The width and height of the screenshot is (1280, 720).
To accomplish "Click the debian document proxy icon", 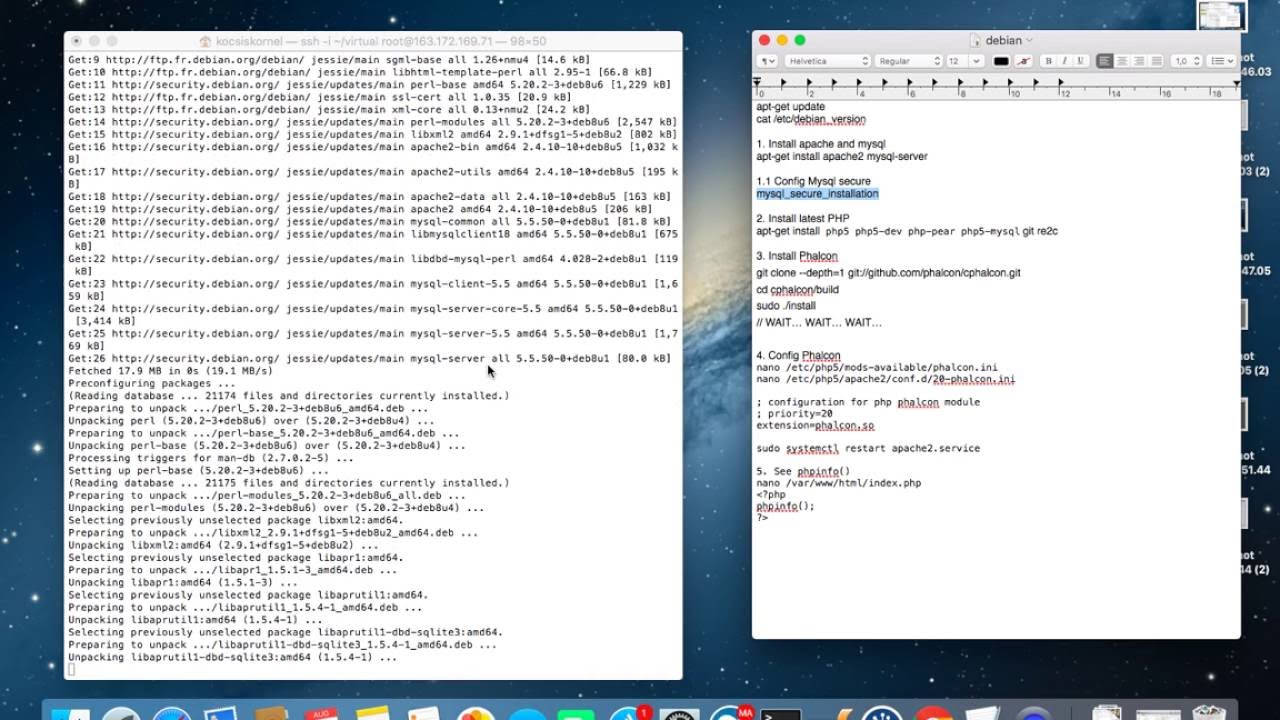I will click(976, 41).
